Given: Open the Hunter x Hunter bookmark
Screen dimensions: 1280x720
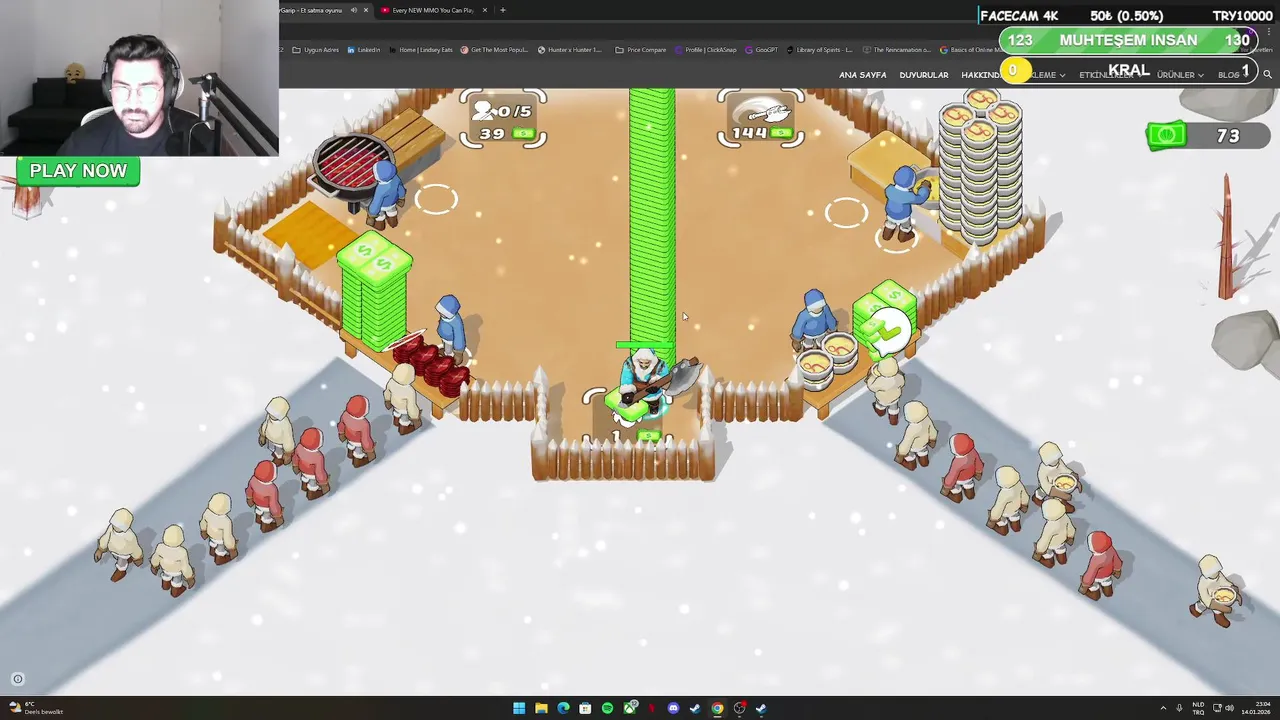Looking at the screenshot, I should tap(570, 50).
